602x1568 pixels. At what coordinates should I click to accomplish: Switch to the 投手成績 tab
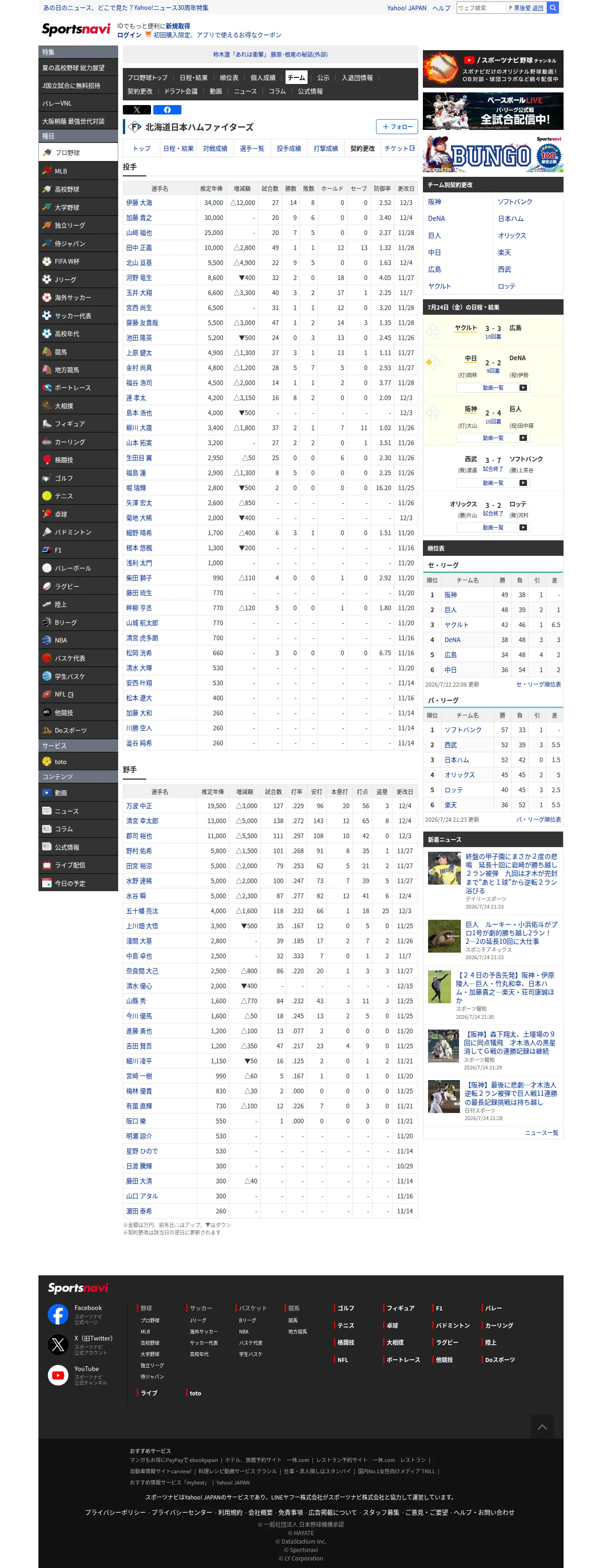pyautogui.click(x=288, y=149)
